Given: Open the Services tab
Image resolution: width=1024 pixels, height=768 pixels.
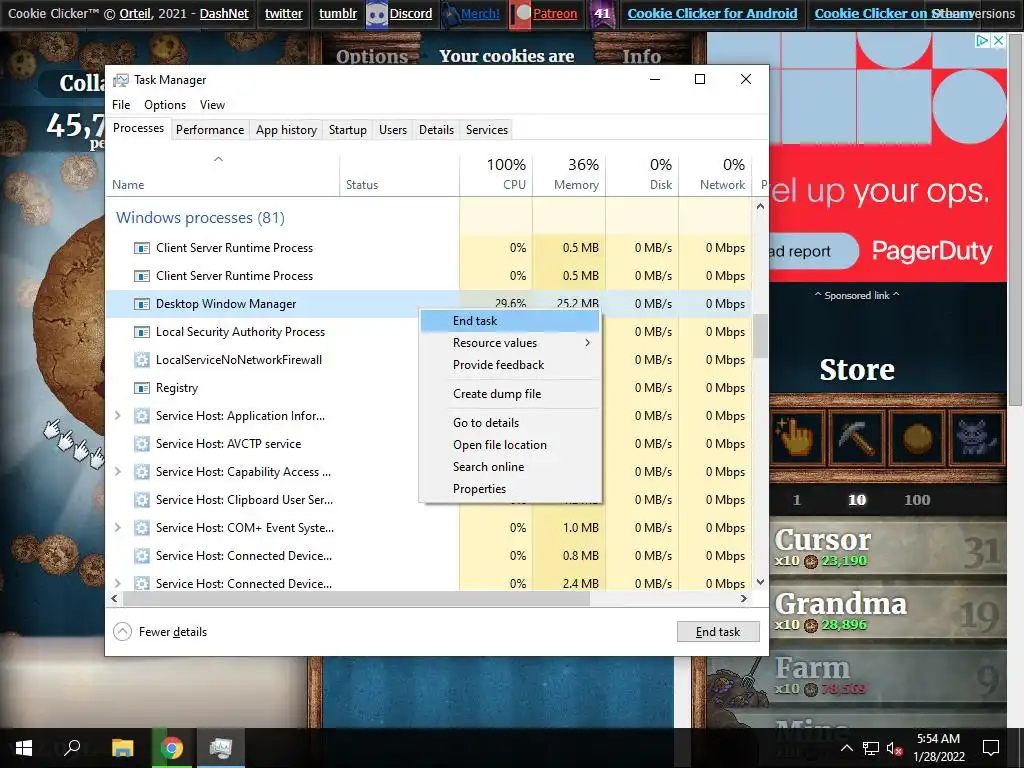Looking at the screenshot, I should pos(487,130).
